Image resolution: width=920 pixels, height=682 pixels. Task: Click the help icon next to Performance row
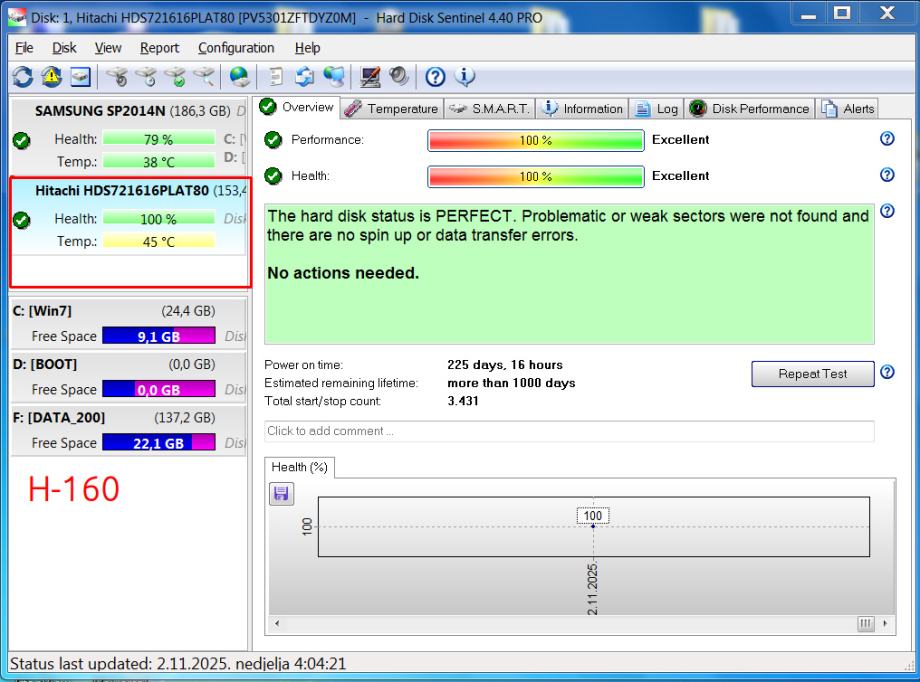coord(887,139)
